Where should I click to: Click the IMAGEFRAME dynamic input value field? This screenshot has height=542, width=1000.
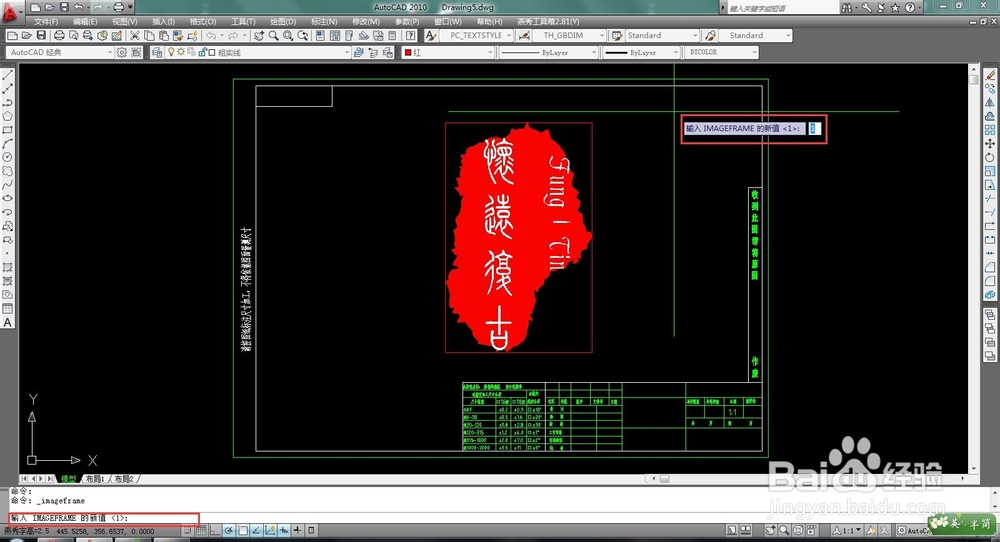[x=813, y=128]
